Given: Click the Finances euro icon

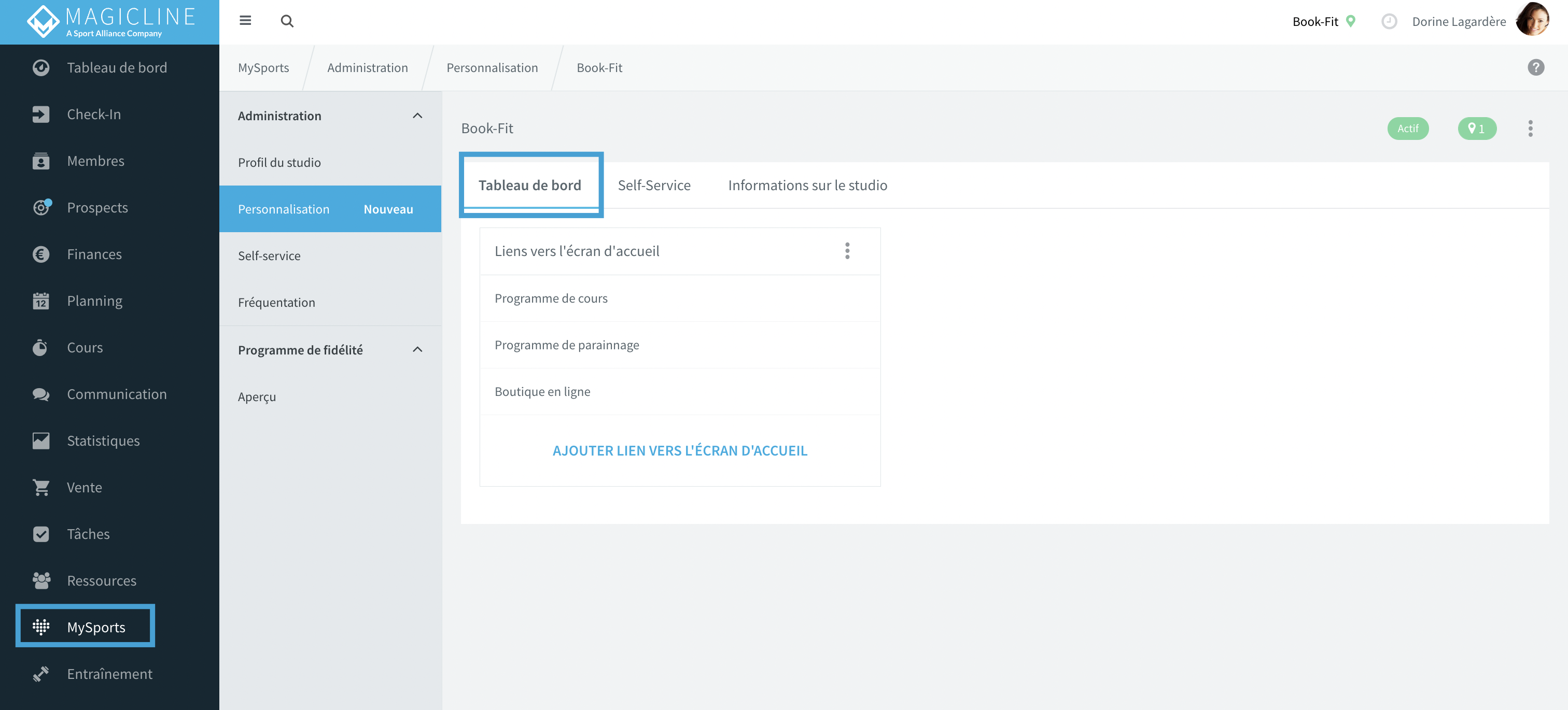Looking at the screenshot, I should [x=41, y=254].
